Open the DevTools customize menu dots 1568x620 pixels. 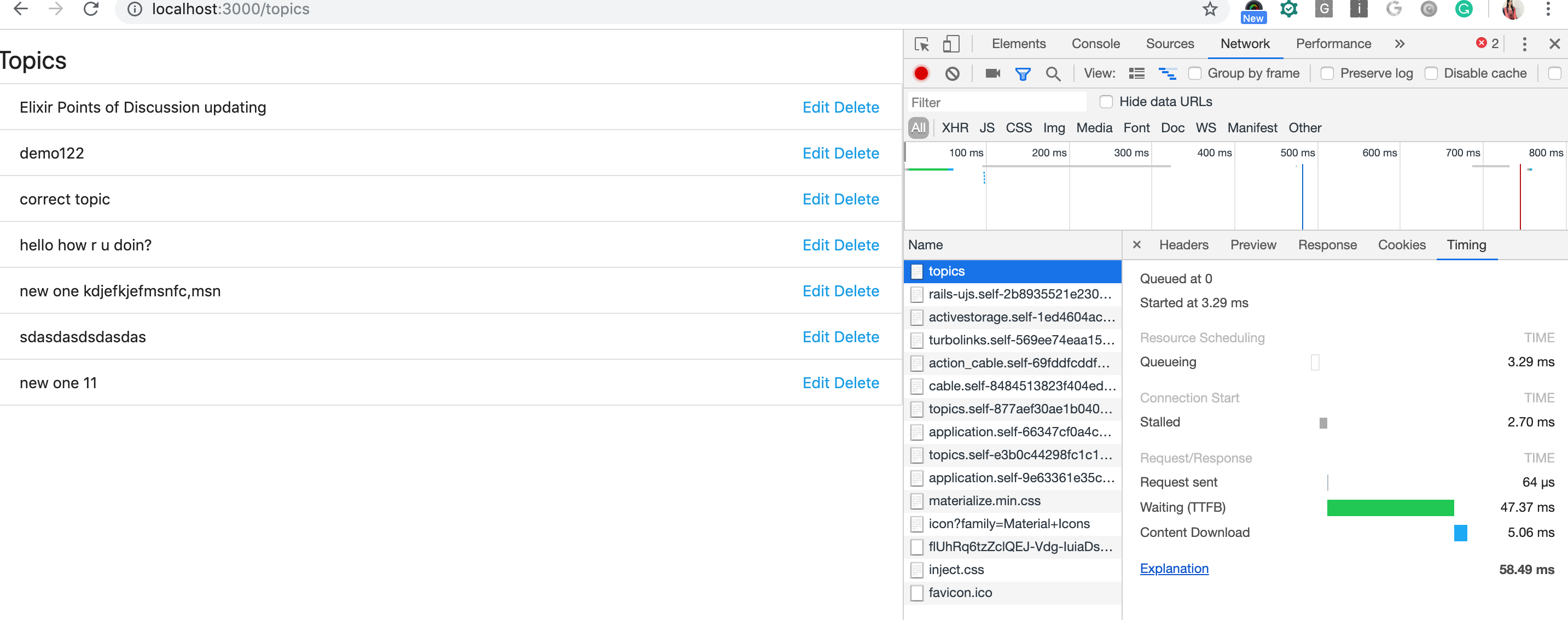1524,44
